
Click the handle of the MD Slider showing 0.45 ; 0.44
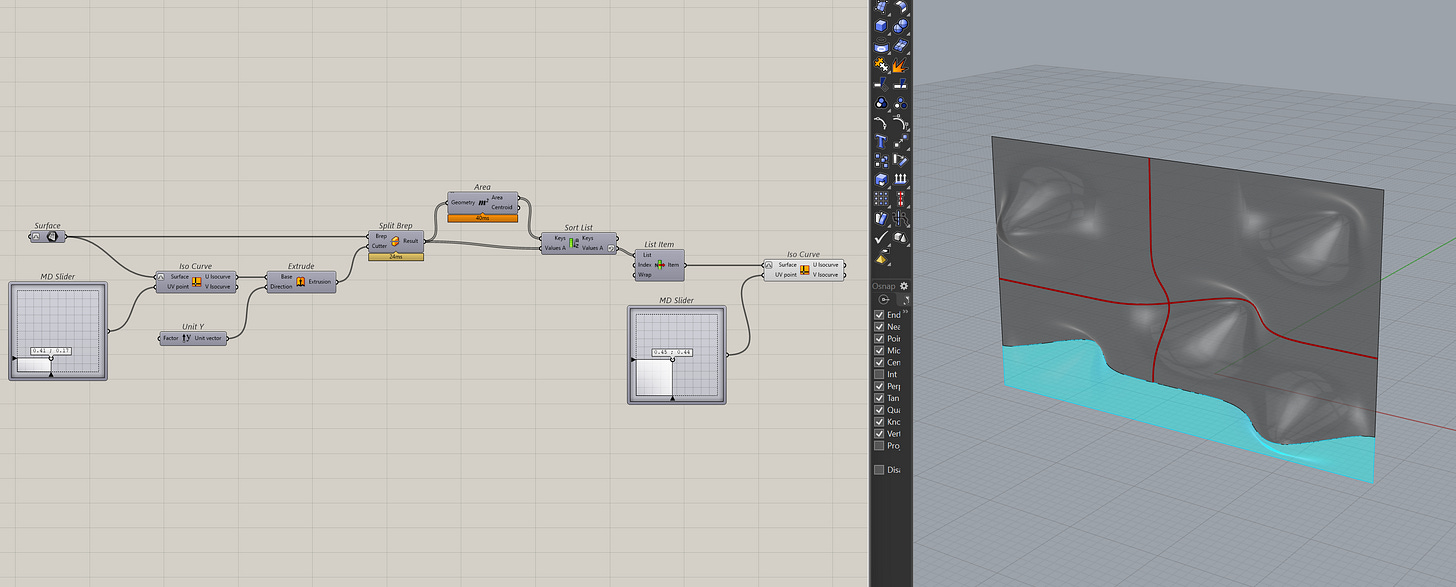672,360
